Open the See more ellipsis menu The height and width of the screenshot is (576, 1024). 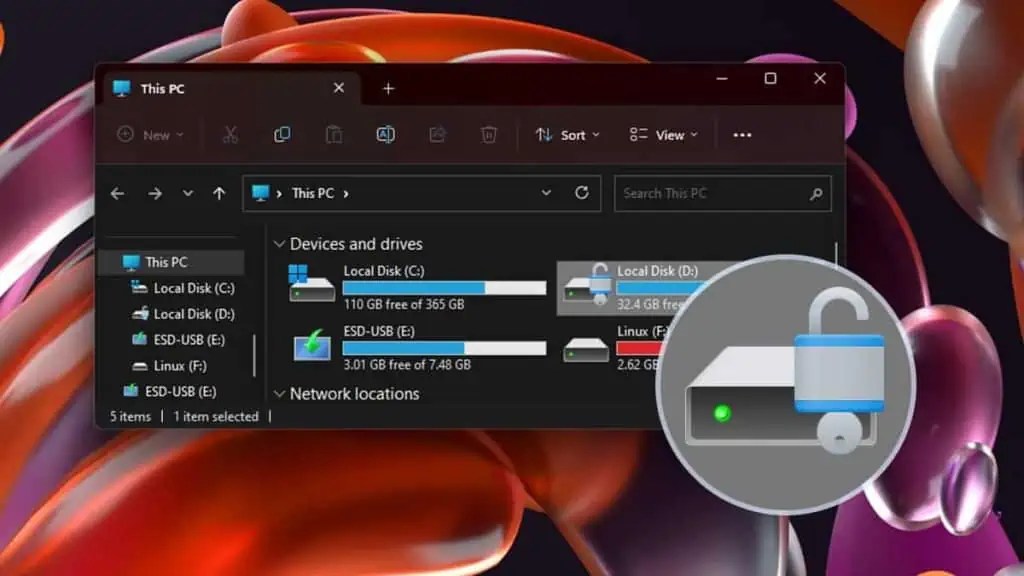(741, 134)
